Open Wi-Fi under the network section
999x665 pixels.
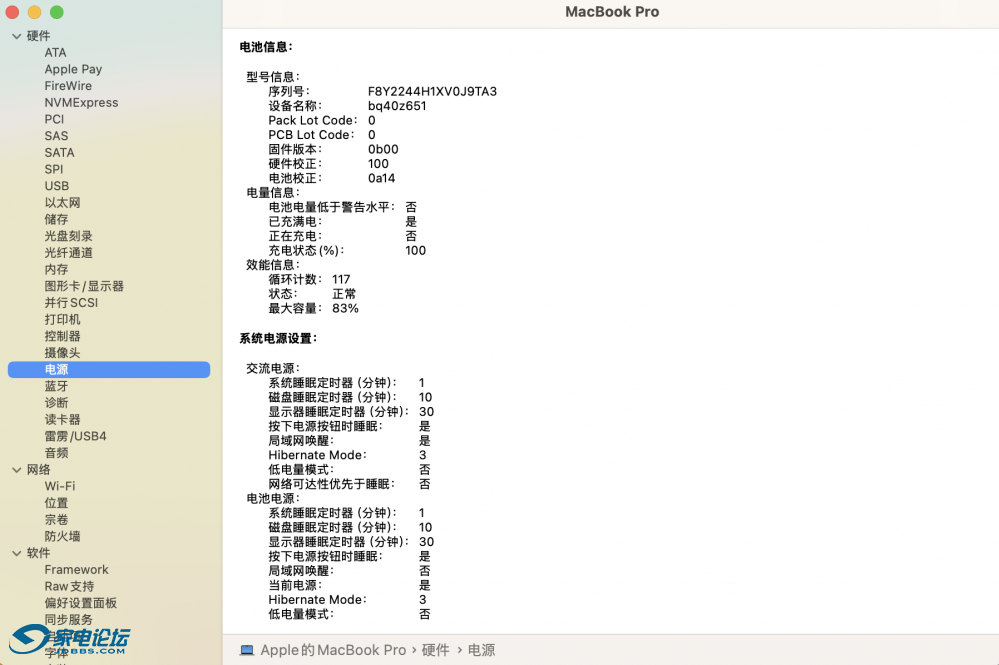pyautogui.click(x=60, y=486)
